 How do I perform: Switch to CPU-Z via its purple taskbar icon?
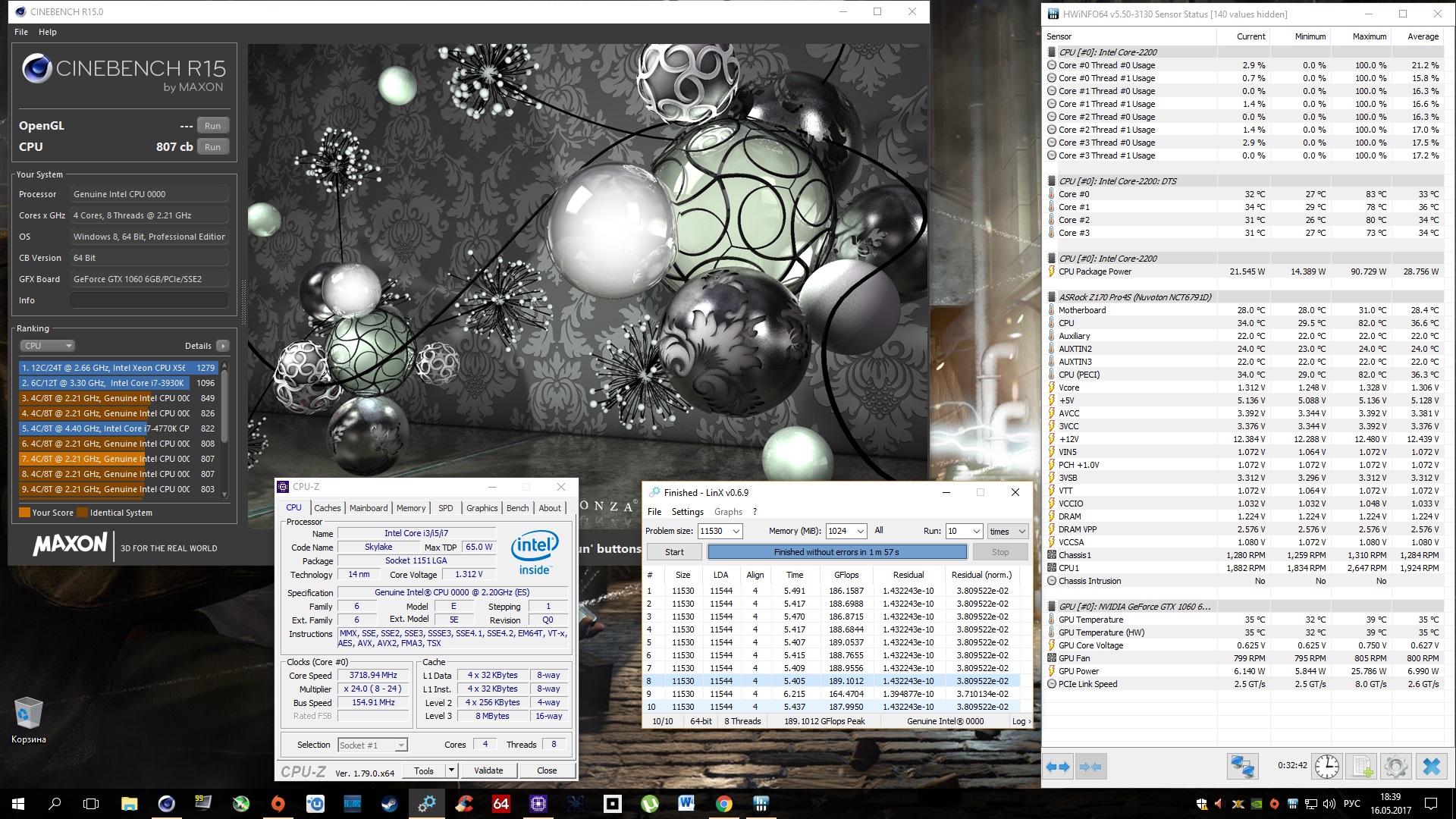click(x=538, y=803)
